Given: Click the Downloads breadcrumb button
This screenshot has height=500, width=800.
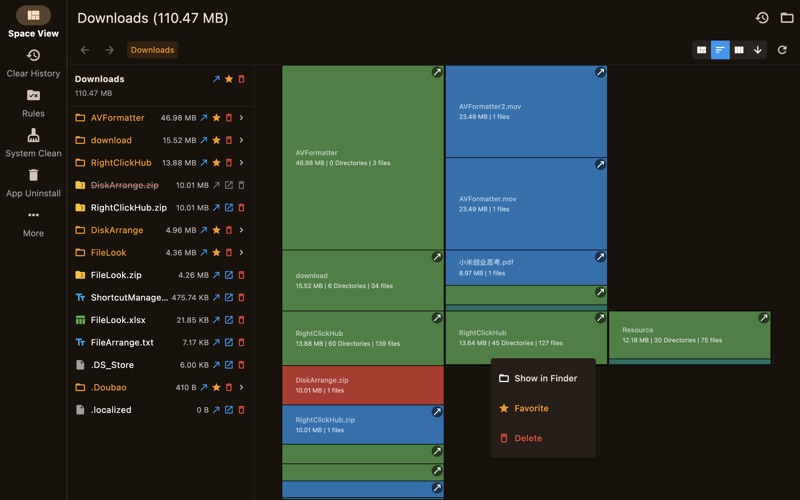Looking at the screenshot, I should 152,50.
